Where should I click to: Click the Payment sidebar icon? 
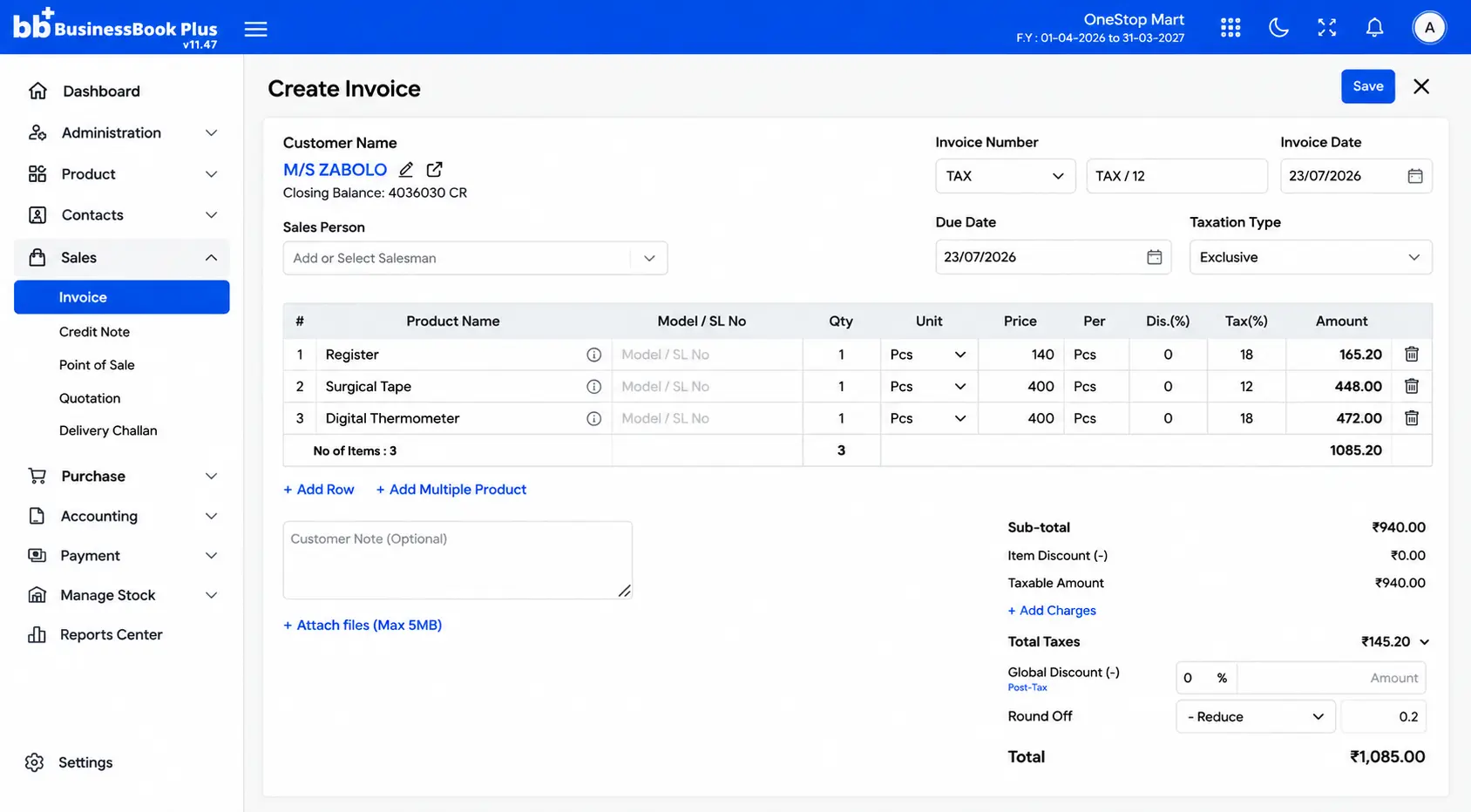tap(37, 556)
